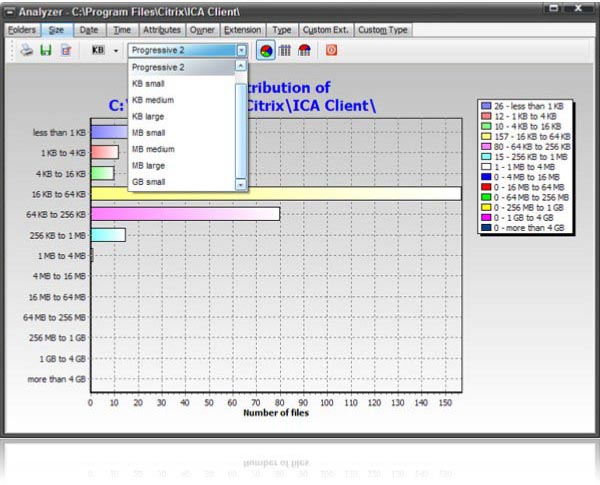Click yellow legend swatch for 16 KB to 64 KB
Screen dimensions: 600x485
[486, 135]
